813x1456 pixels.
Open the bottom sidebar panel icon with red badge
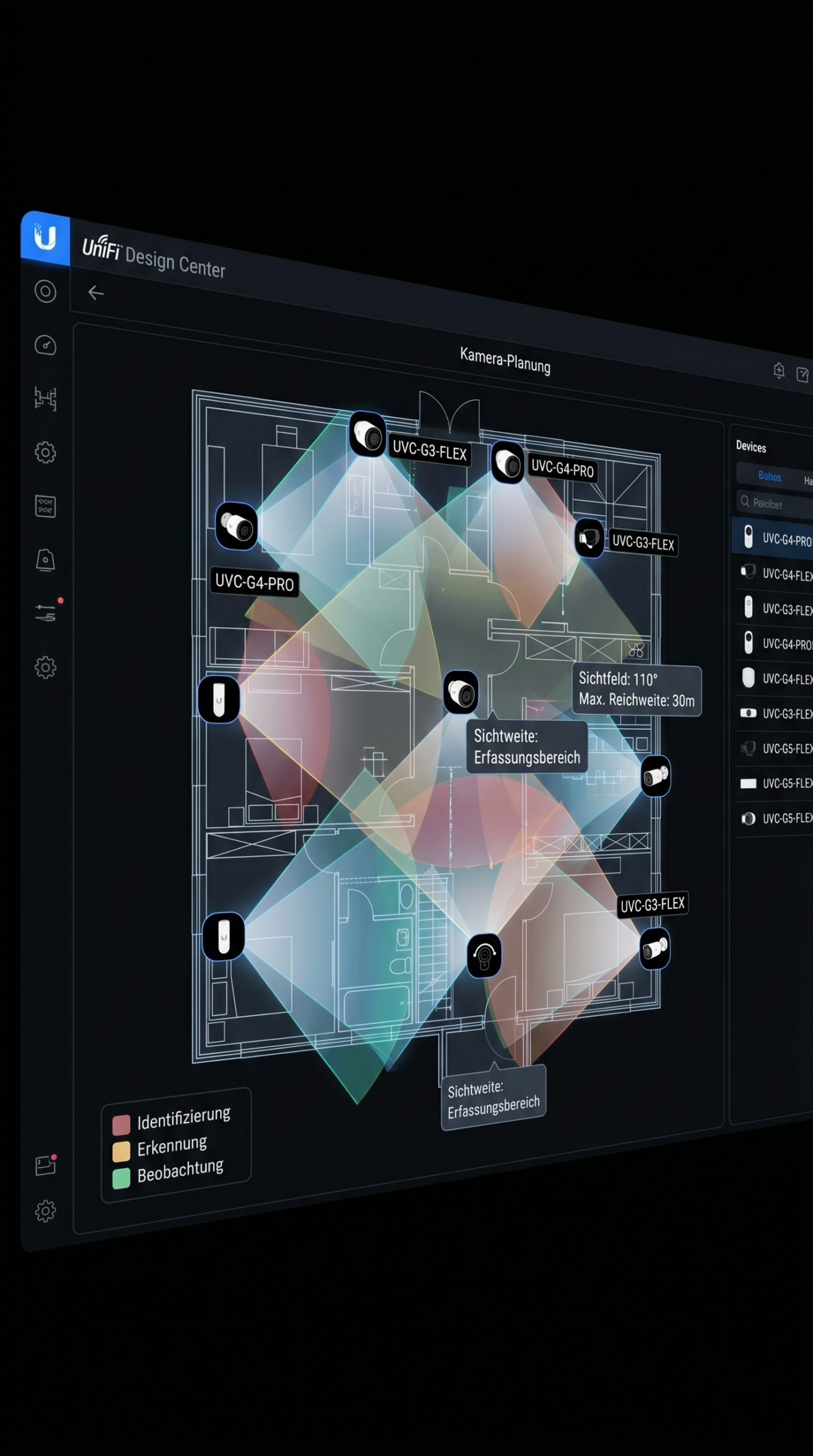(46, 1165)
